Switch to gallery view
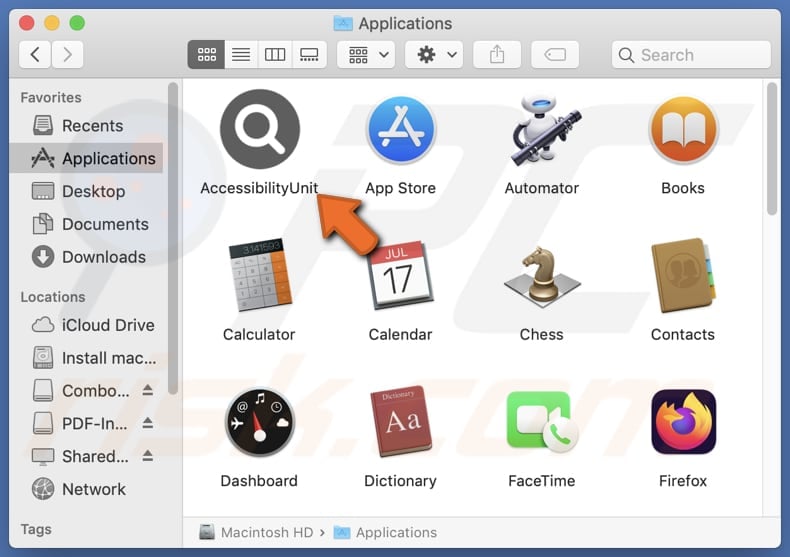Viewport: 790px width, 557px height. tap(309, 54)
